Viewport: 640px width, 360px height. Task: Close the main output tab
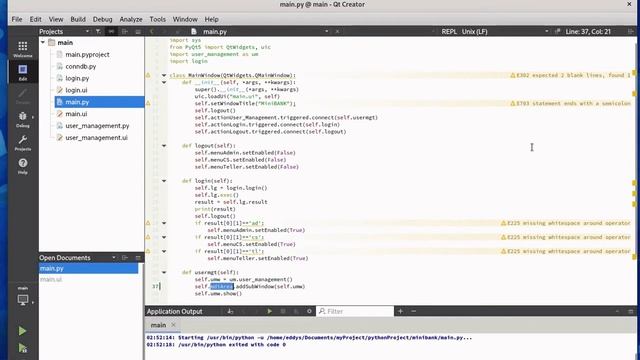[173, 325]
